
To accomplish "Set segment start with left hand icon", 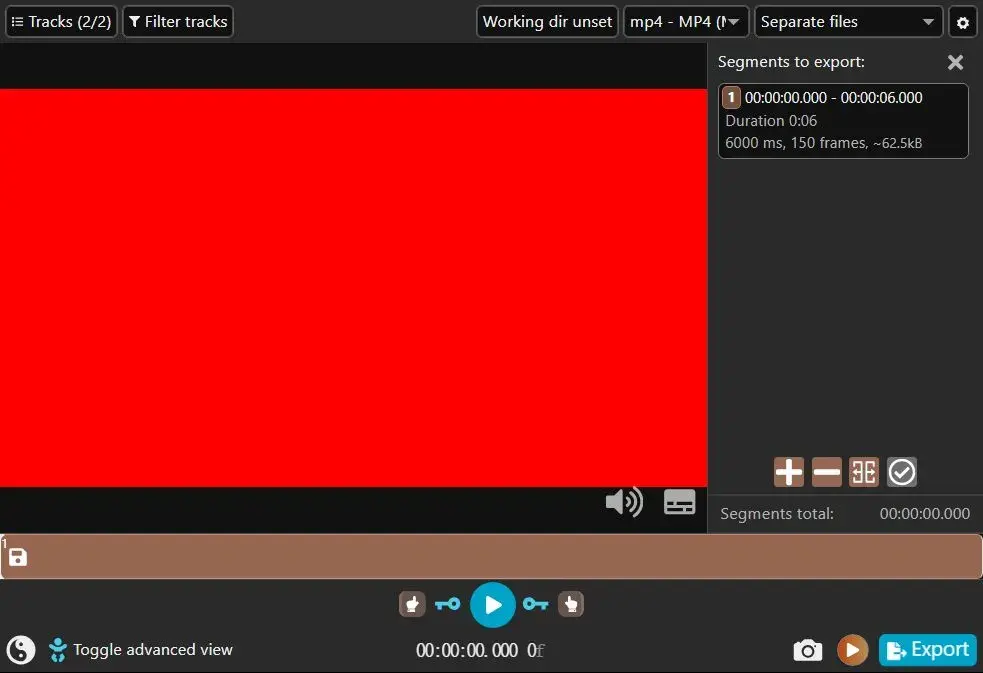I will point(412,604).
